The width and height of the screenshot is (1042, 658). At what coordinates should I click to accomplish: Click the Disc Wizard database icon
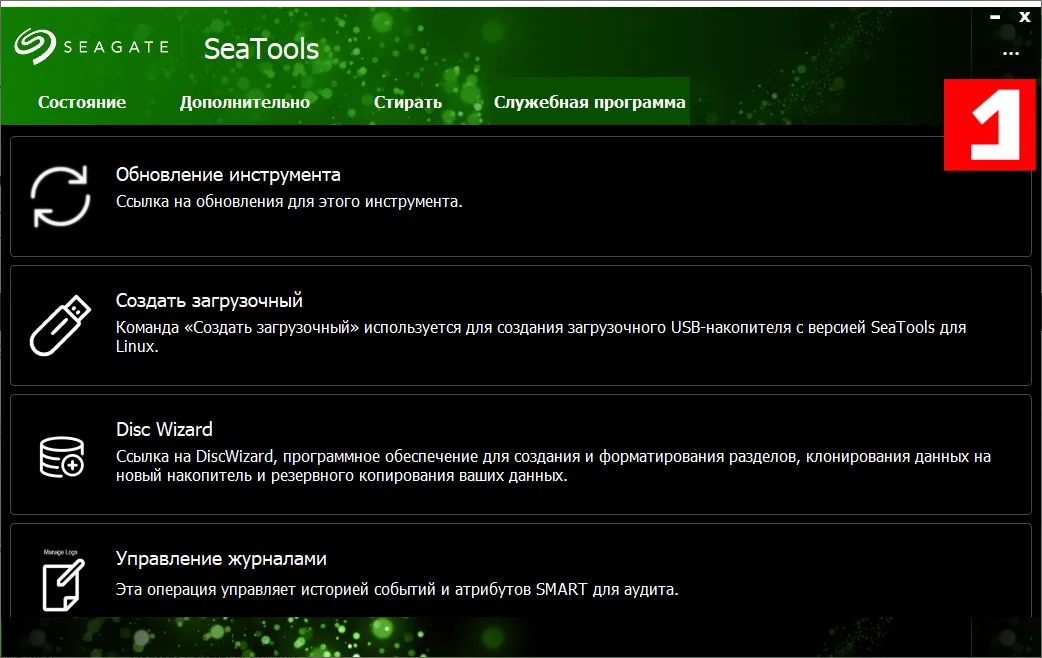coord(60,455)
